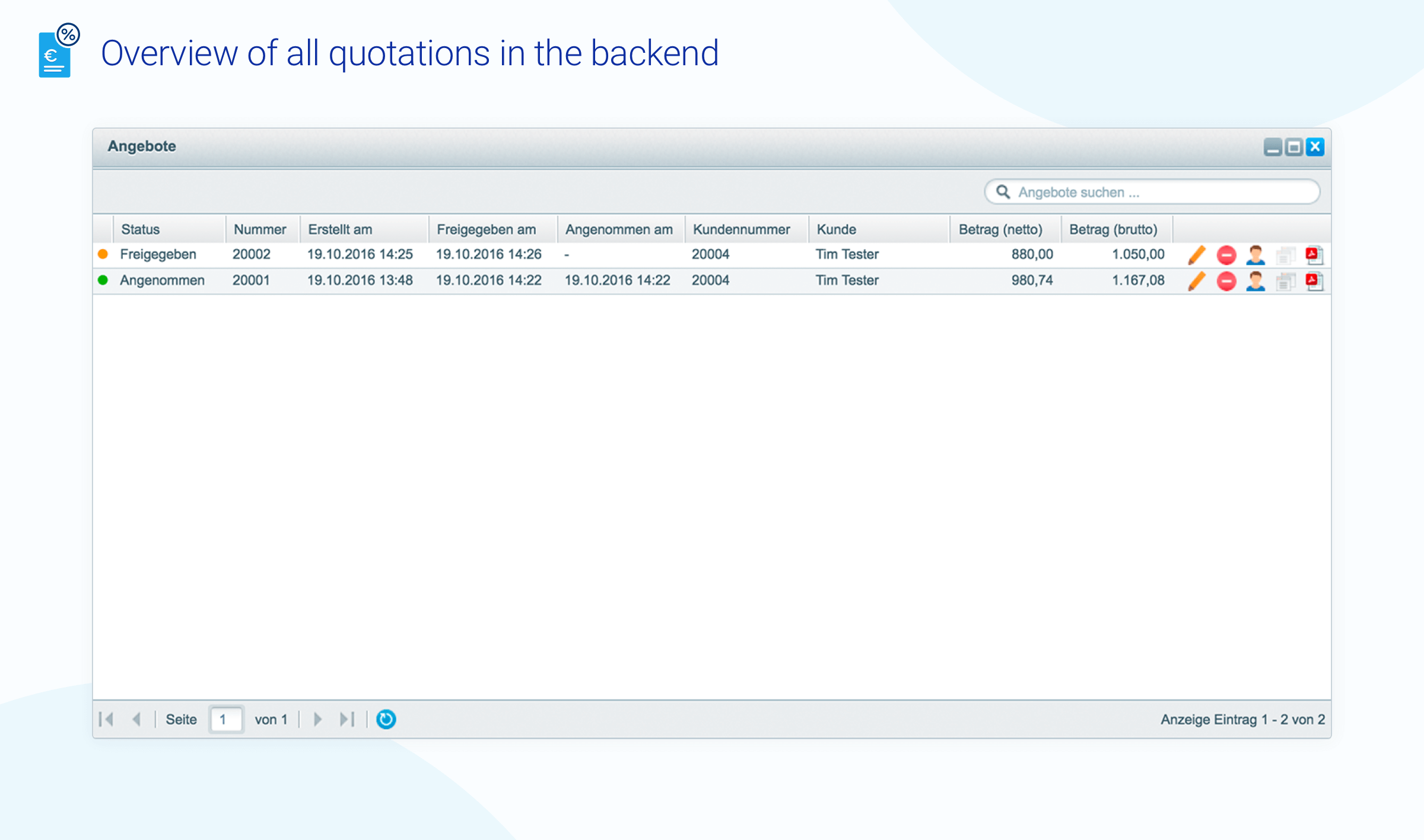
Task: Open PDF icon for quotation 20001
Action: click(1314, 281)
